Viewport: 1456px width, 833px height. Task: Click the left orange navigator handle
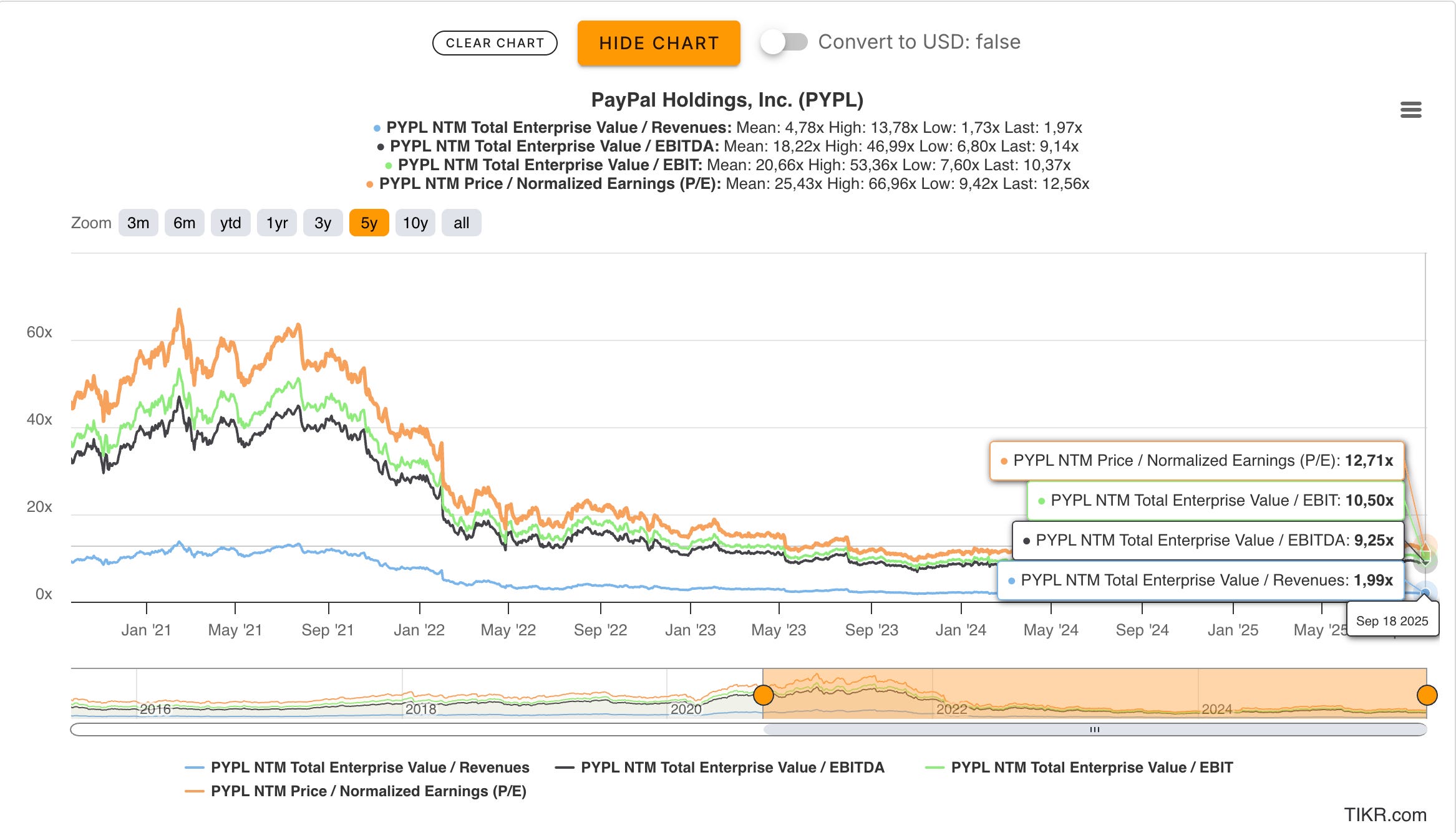click(x=764, y=695)
